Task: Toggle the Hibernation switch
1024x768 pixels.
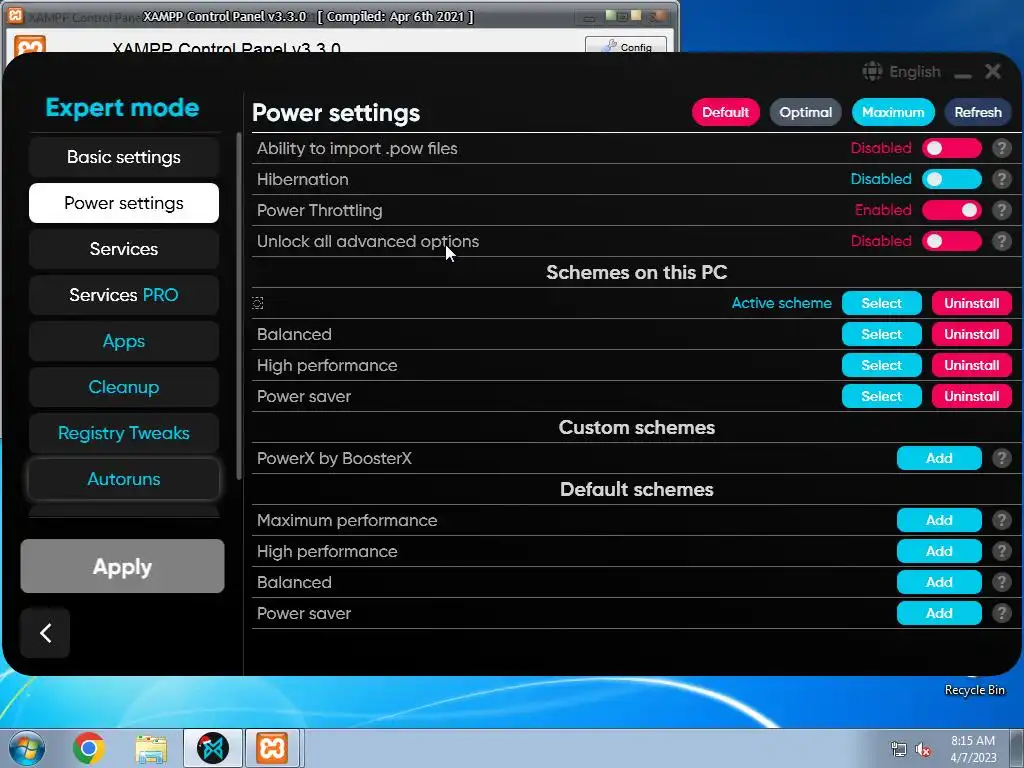Action: (952, 179)
